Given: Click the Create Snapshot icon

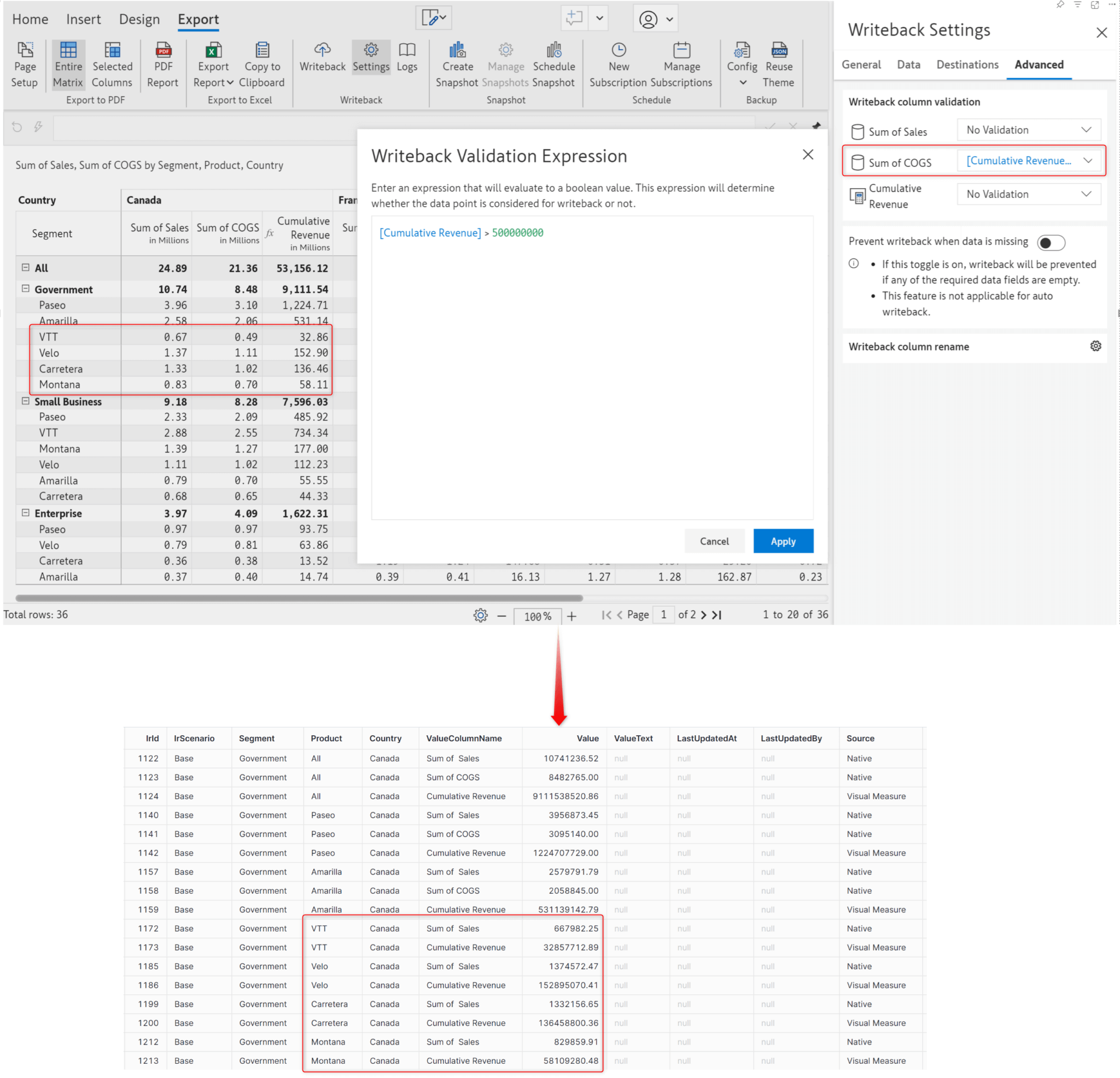Looking at the screenshot, I should click(x=457, y=50).
